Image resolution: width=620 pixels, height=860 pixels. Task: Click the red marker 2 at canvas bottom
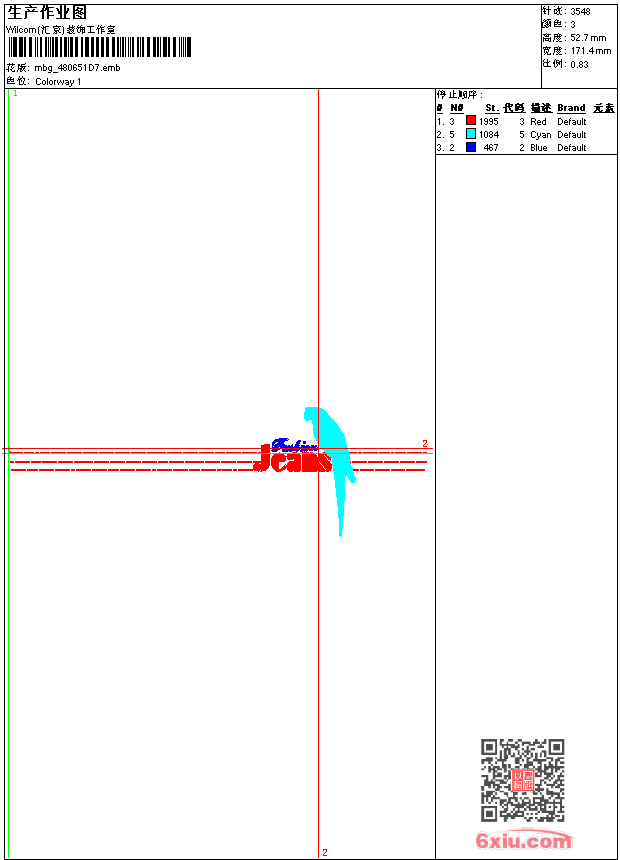pos(325,852)
